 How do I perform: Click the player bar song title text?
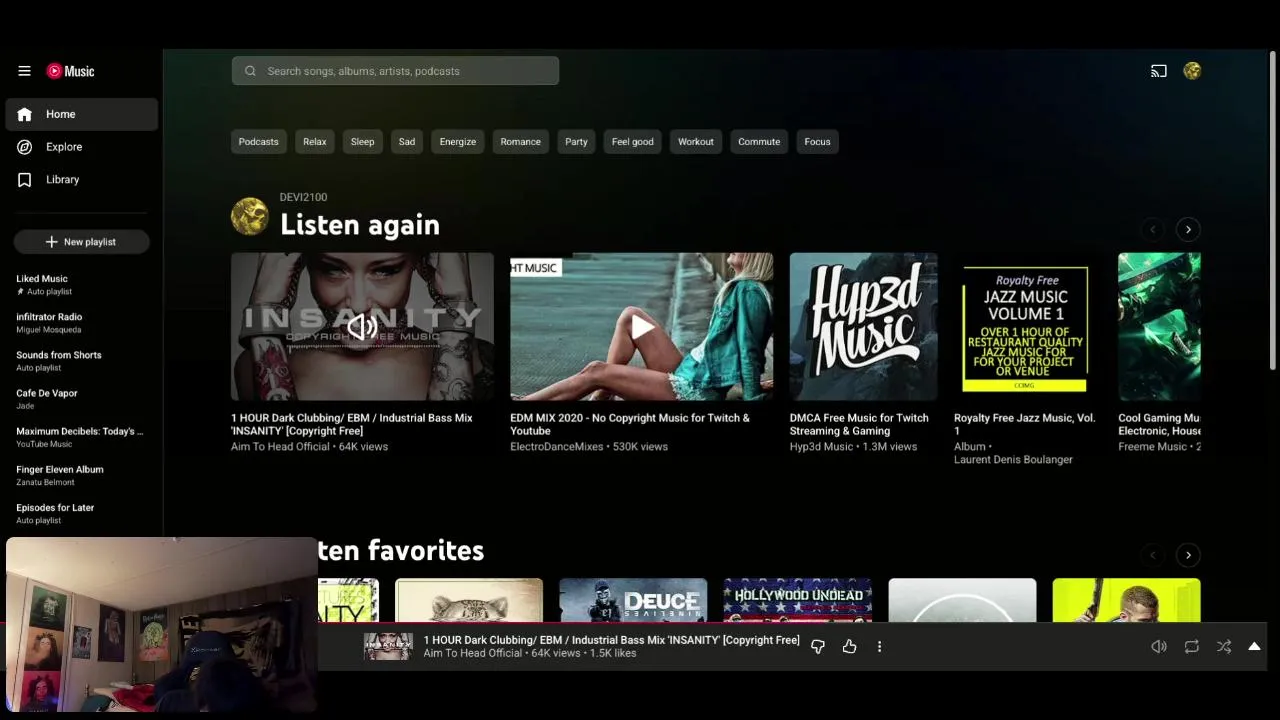[611, 640]
